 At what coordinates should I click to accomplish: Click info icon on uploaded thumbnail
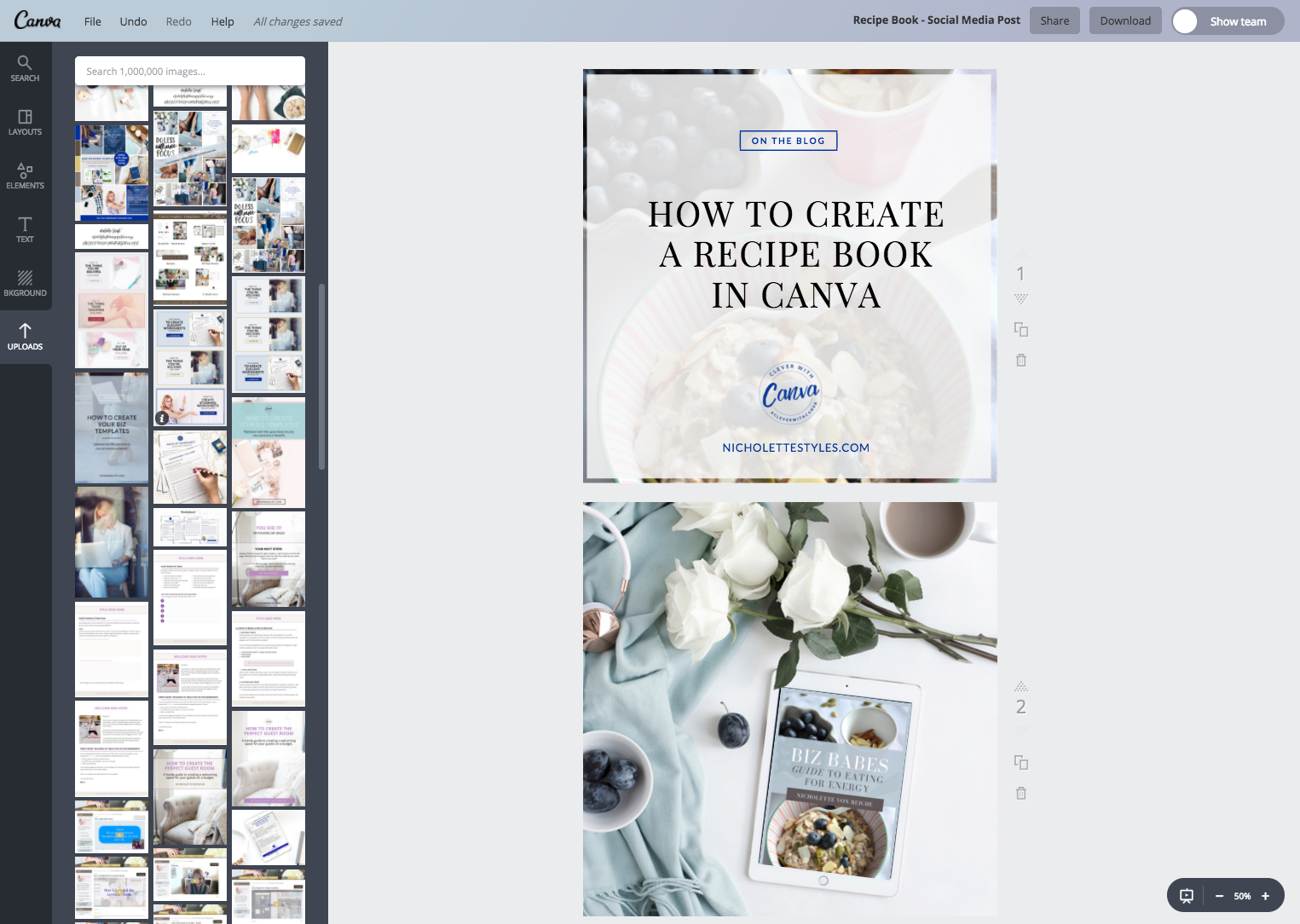point(162,418)
